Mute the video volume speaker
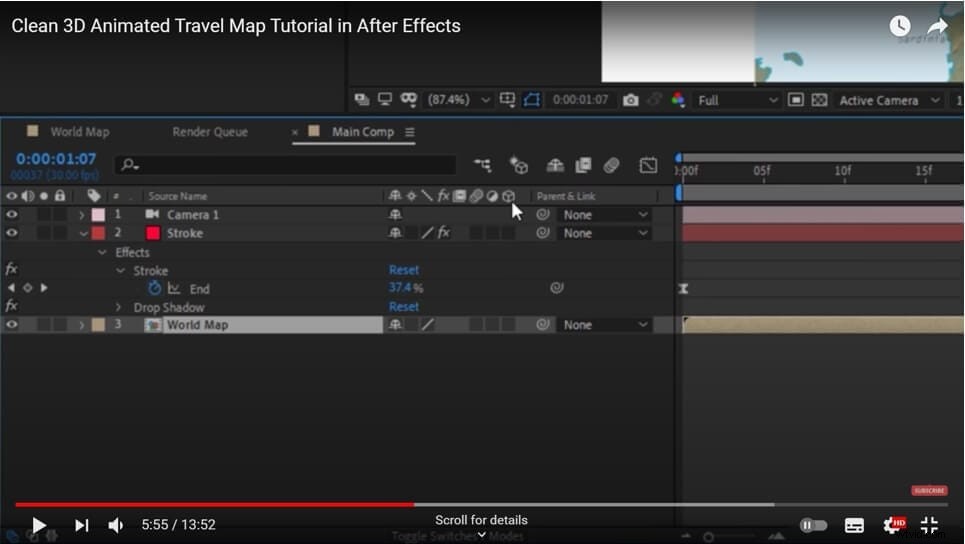The height and width of the screenshot is (544, 965). (115, 525)
